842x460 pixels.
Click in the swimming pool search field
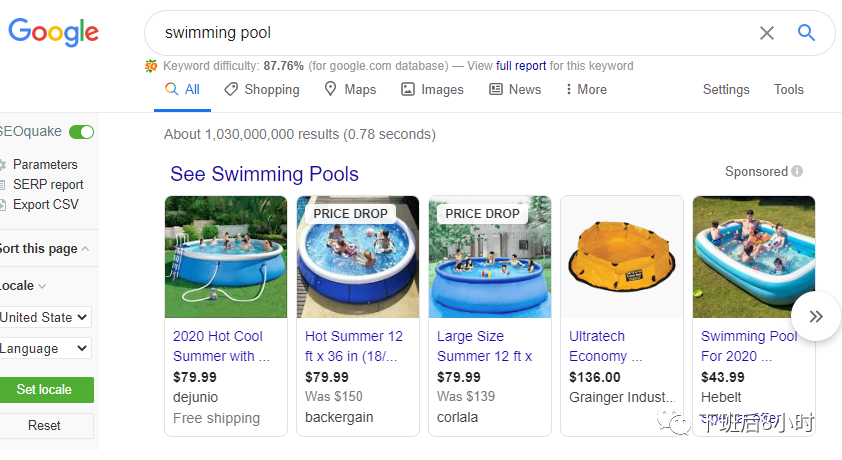[x=450, y=33]
